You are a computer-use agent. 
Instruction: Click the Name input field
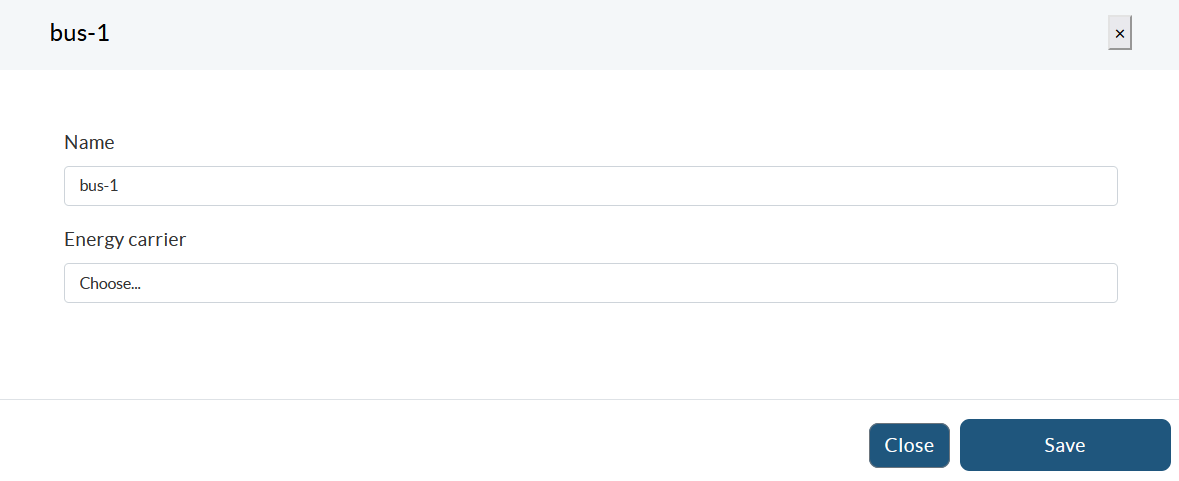click(590, 186)
